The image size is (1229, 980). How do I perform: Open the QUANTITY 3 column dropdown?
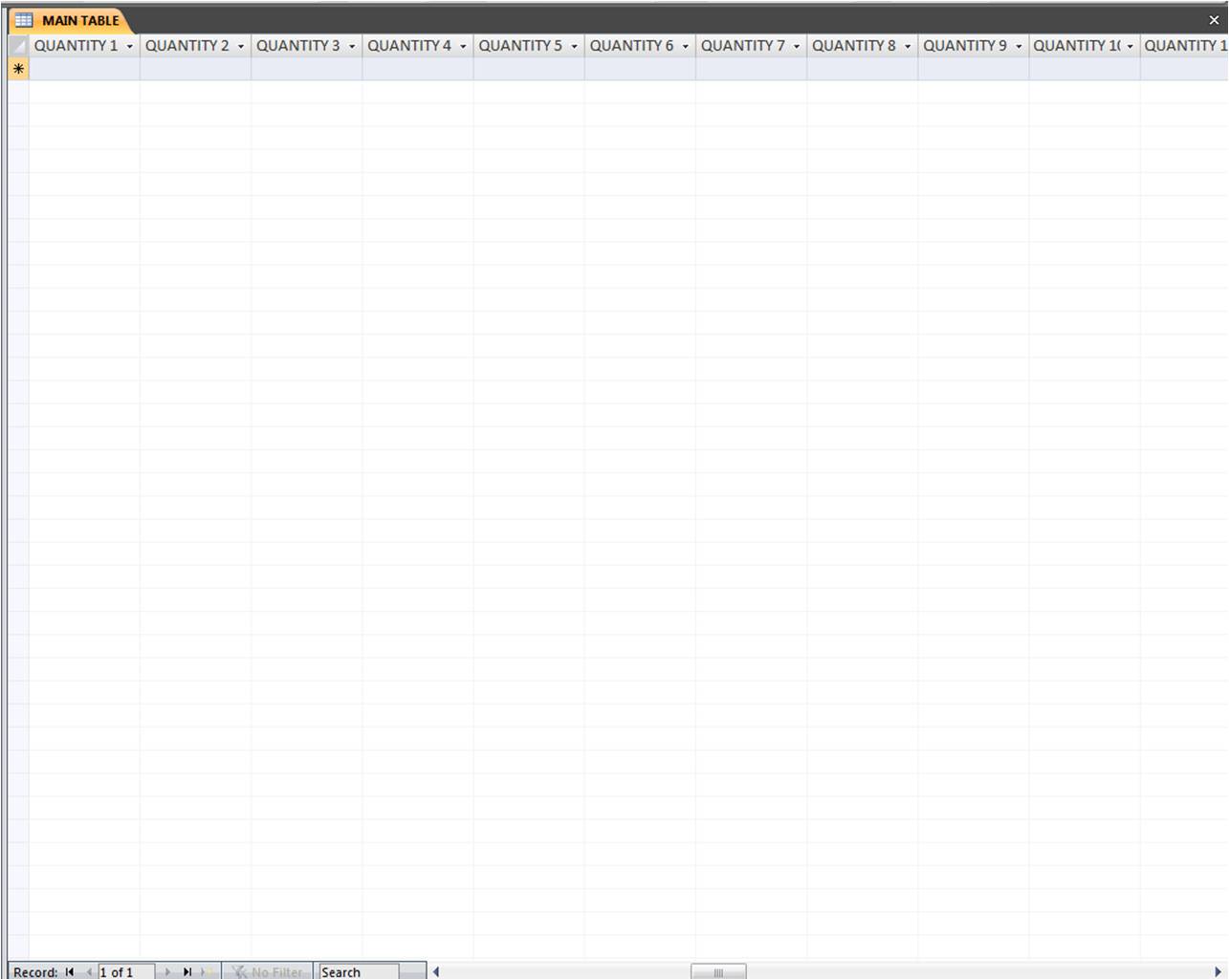pos(352,46)
